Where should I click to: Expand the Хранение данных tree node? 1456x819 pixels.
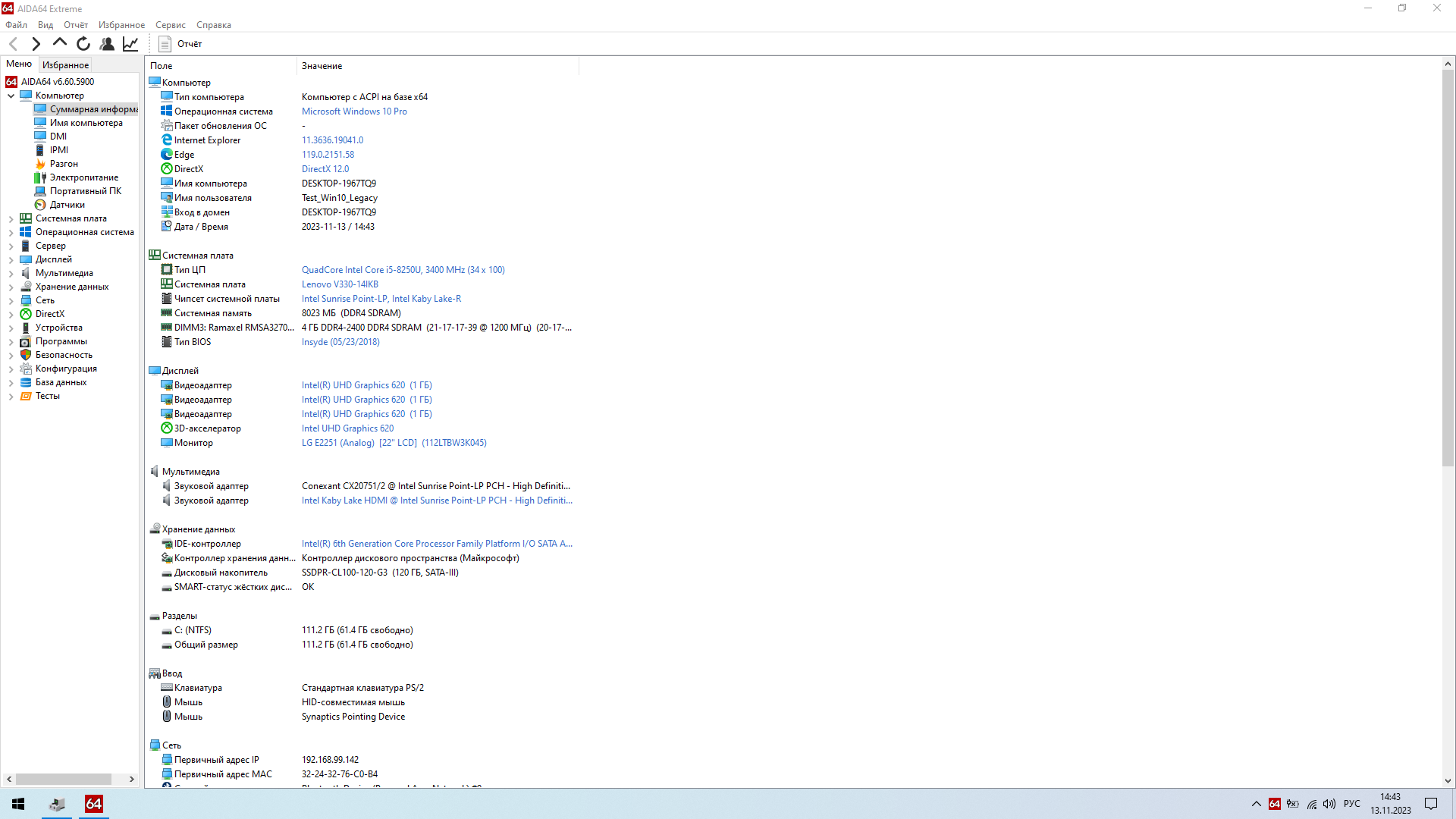point(11,287)
